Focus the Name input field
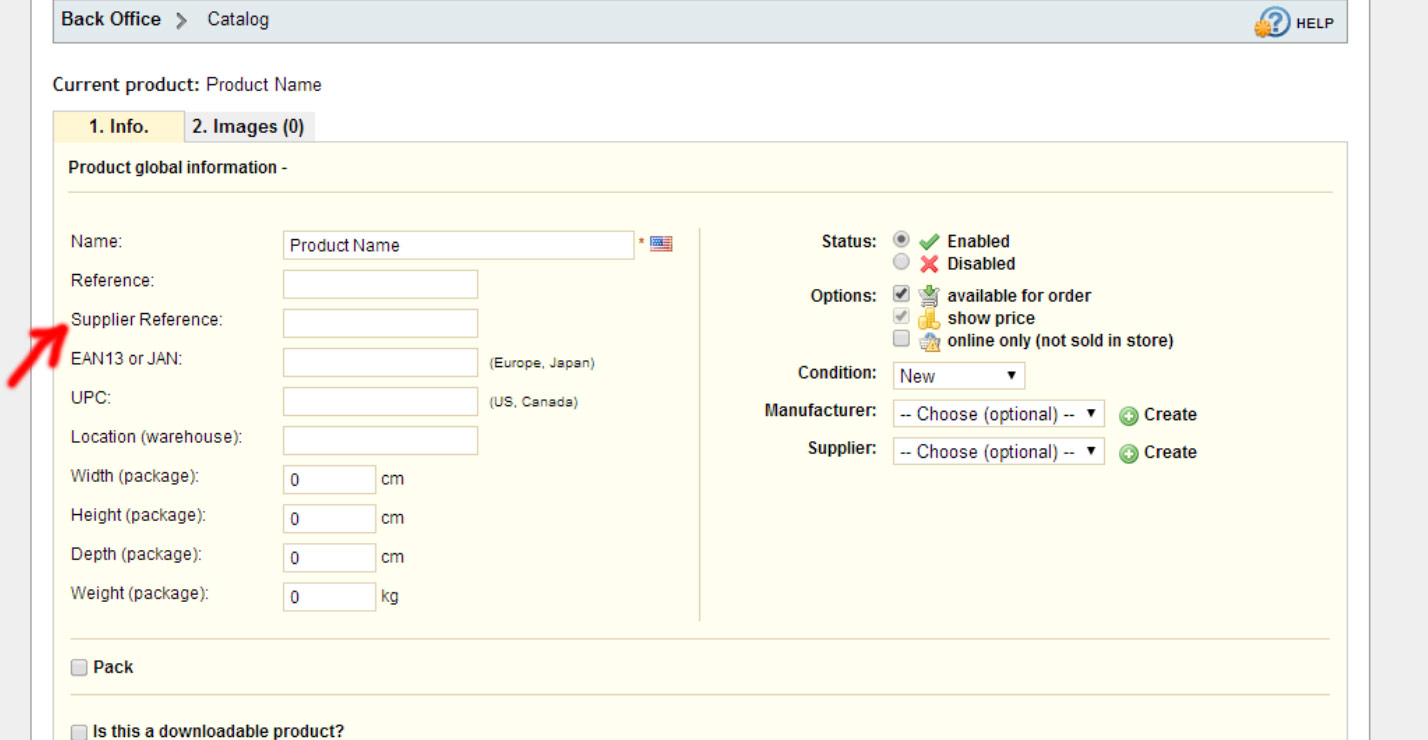 tap(458, 245)
